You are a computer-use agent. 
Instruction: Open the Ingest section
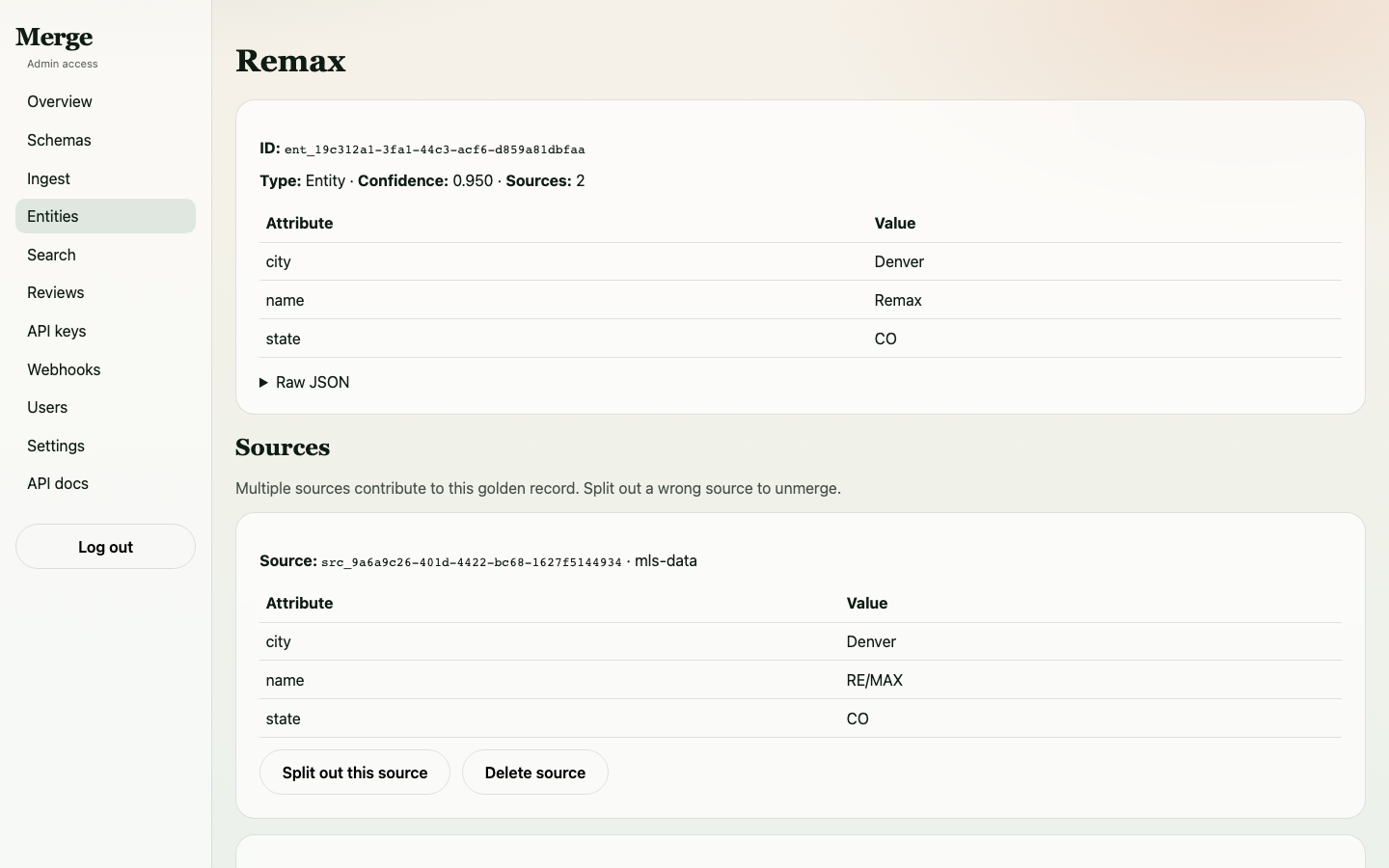coord(105,178)
